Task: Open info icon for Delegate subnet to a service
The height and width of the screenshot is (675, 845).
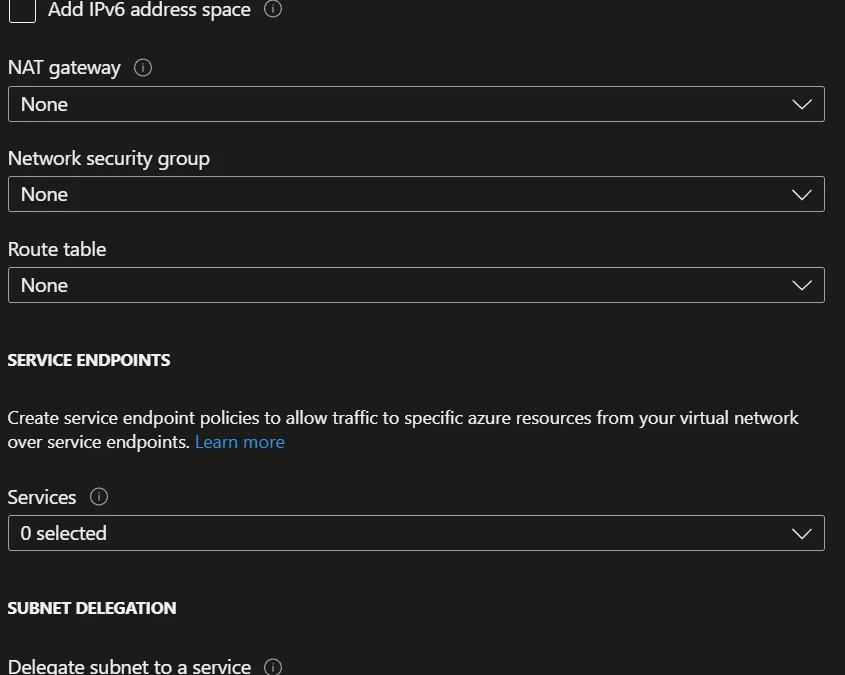Action: (273, 667)
